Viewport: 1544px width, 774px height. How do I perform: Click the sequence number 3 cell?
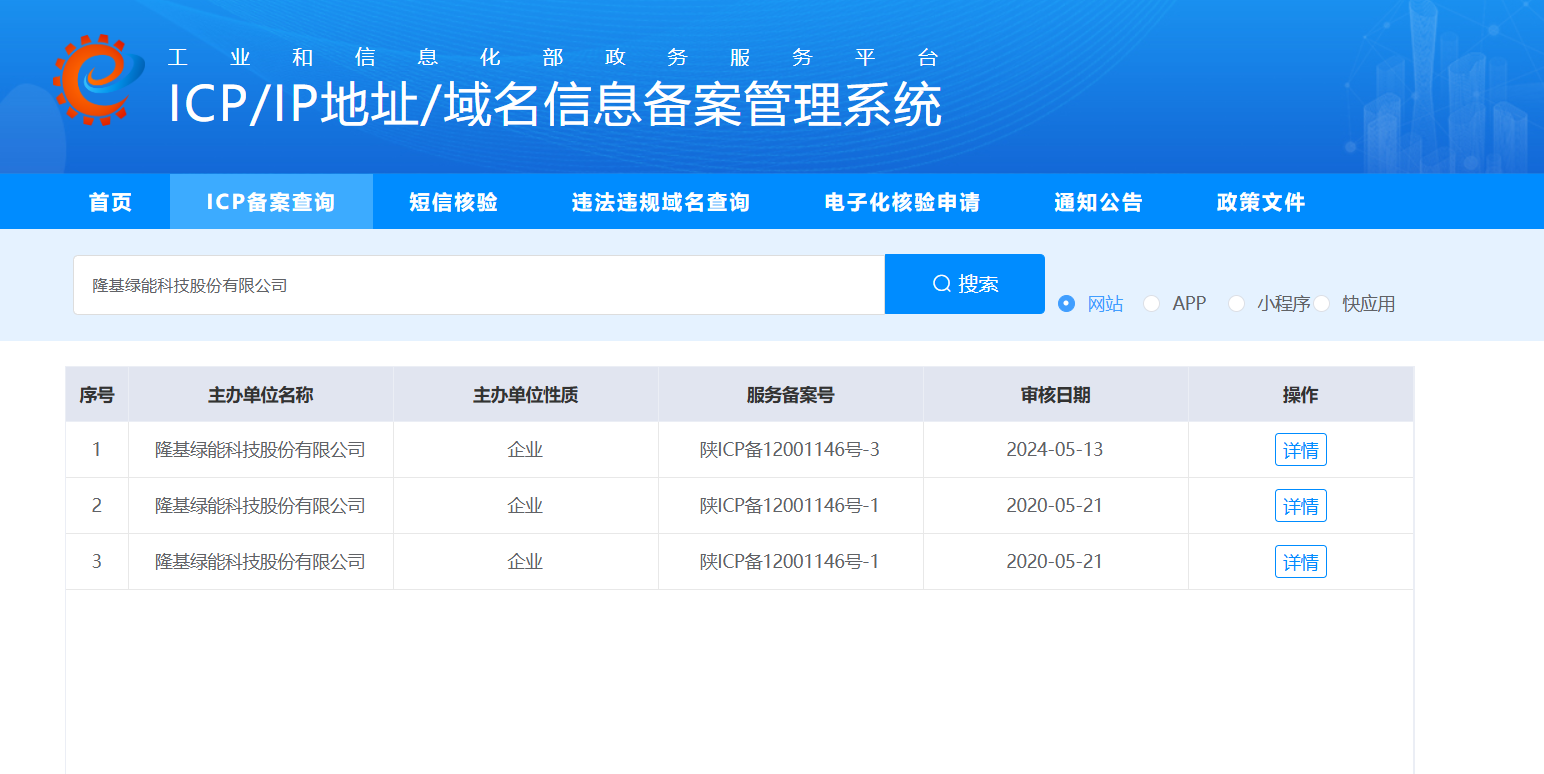click(97, 562)
